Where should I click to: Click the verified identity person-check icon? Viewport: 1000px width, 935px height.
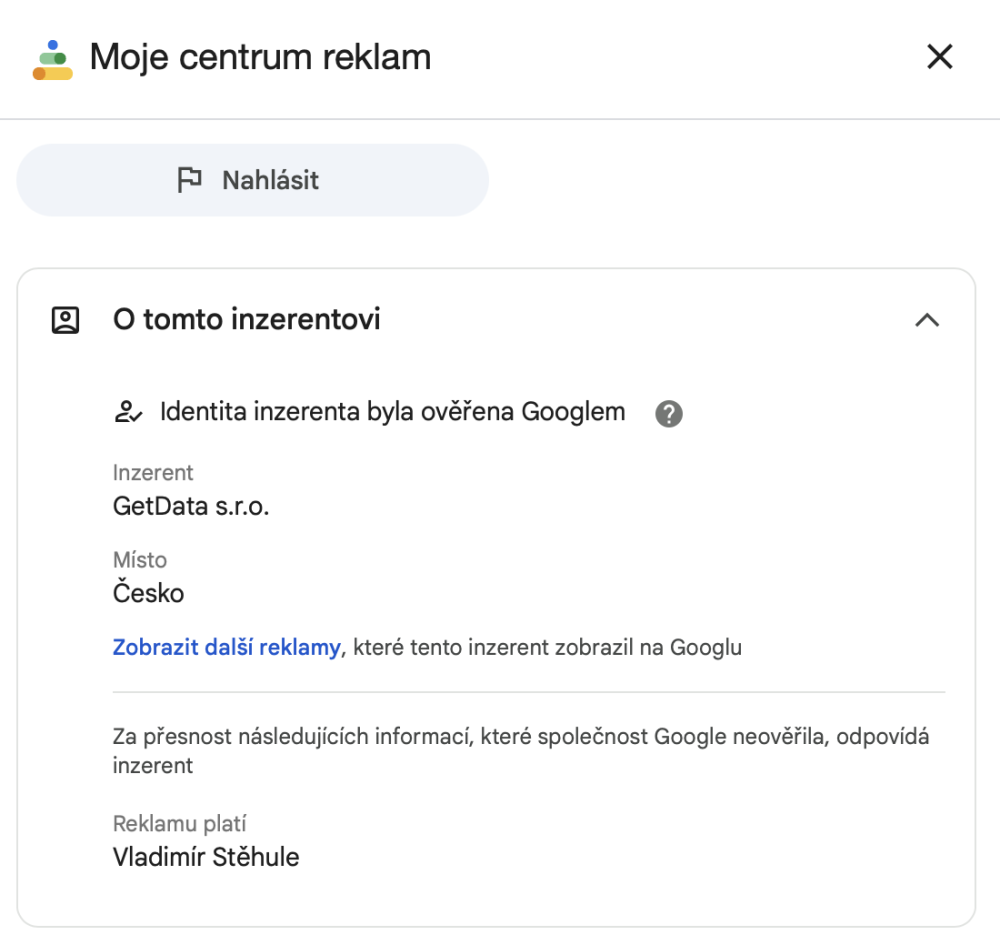click(x=129, y=412)
